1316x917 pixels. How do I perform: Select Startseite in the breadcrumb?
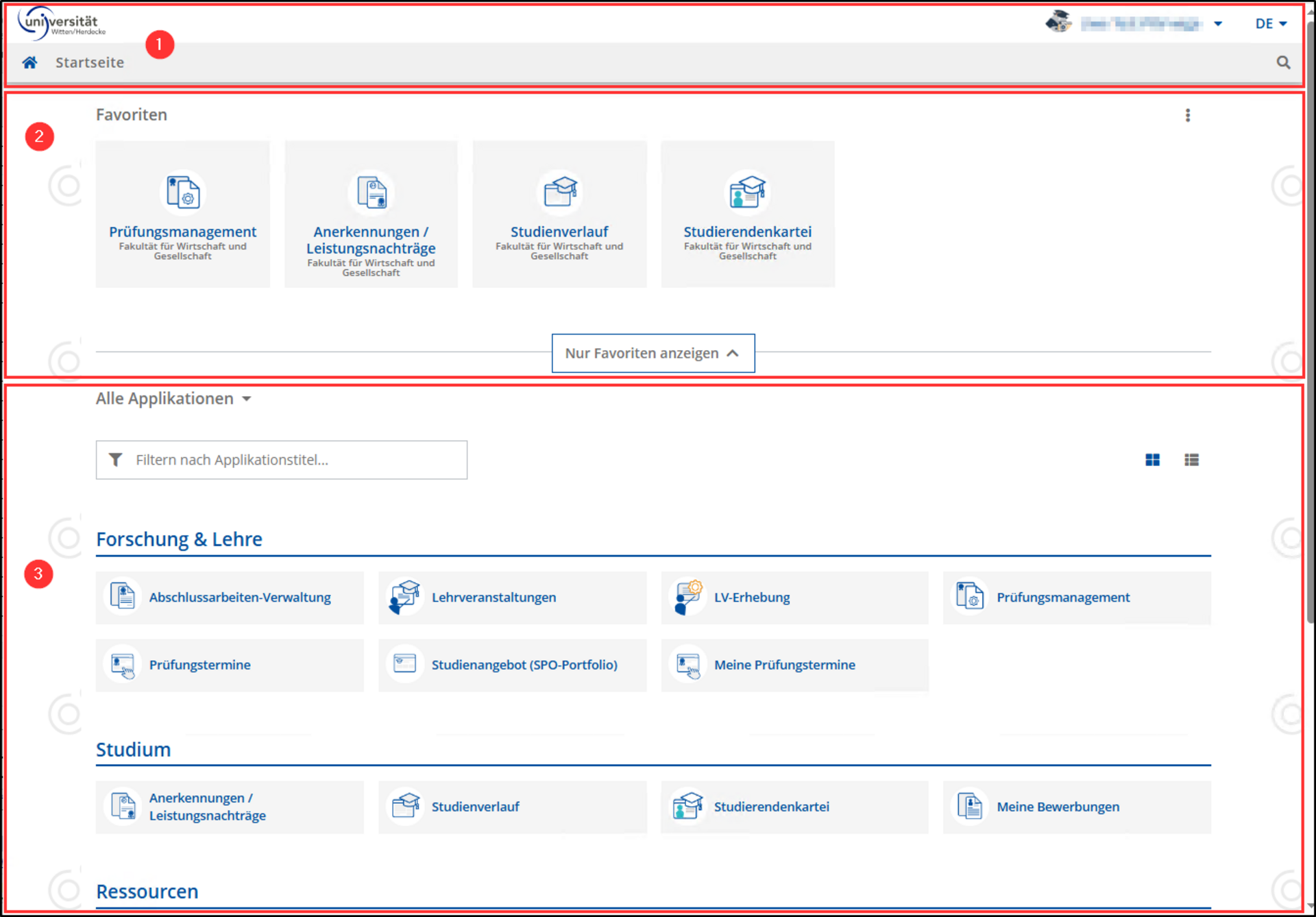click(x=90, y=62)
